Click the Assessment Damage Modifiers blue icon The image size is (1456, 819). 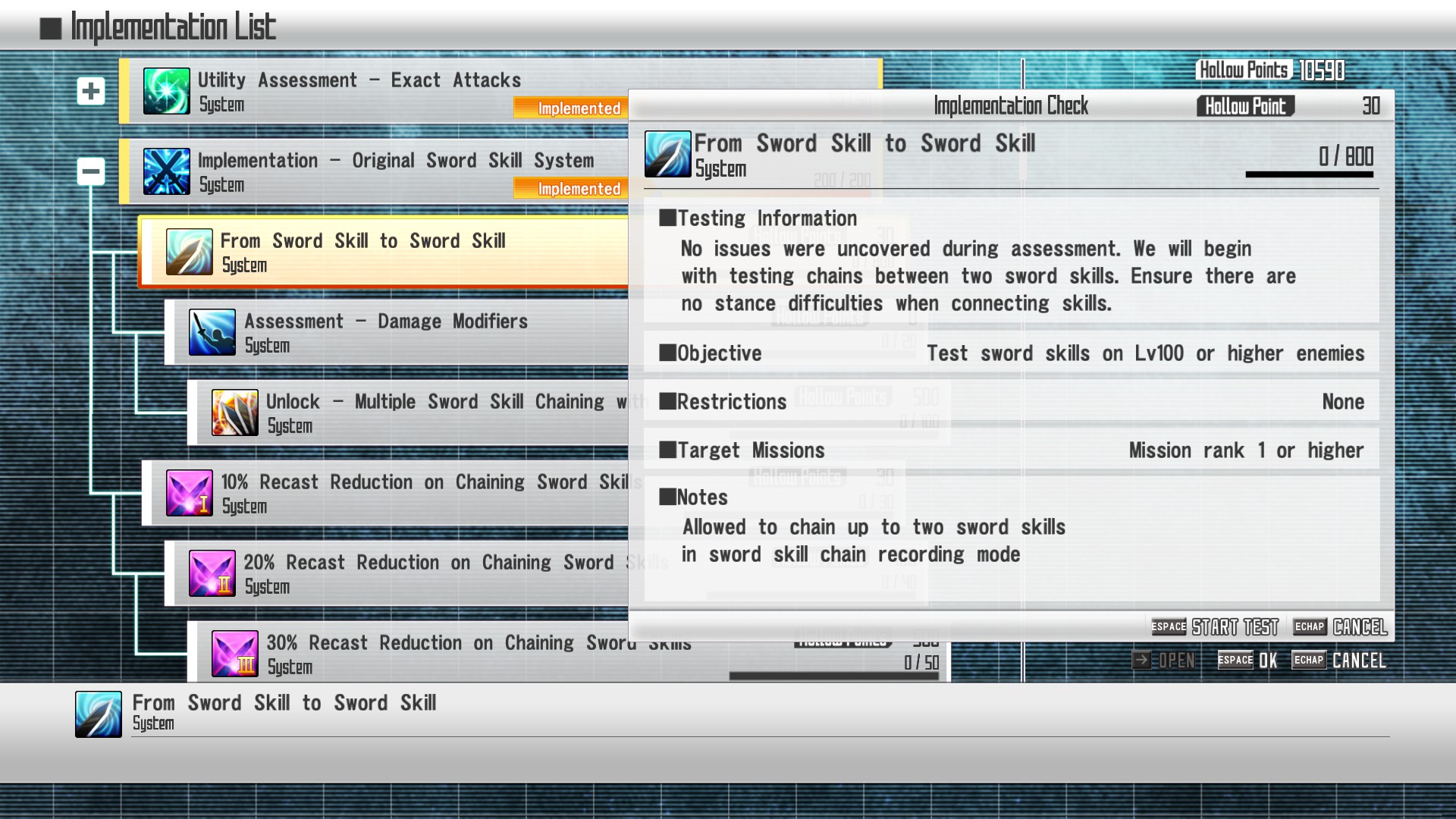tap(212, 332)
